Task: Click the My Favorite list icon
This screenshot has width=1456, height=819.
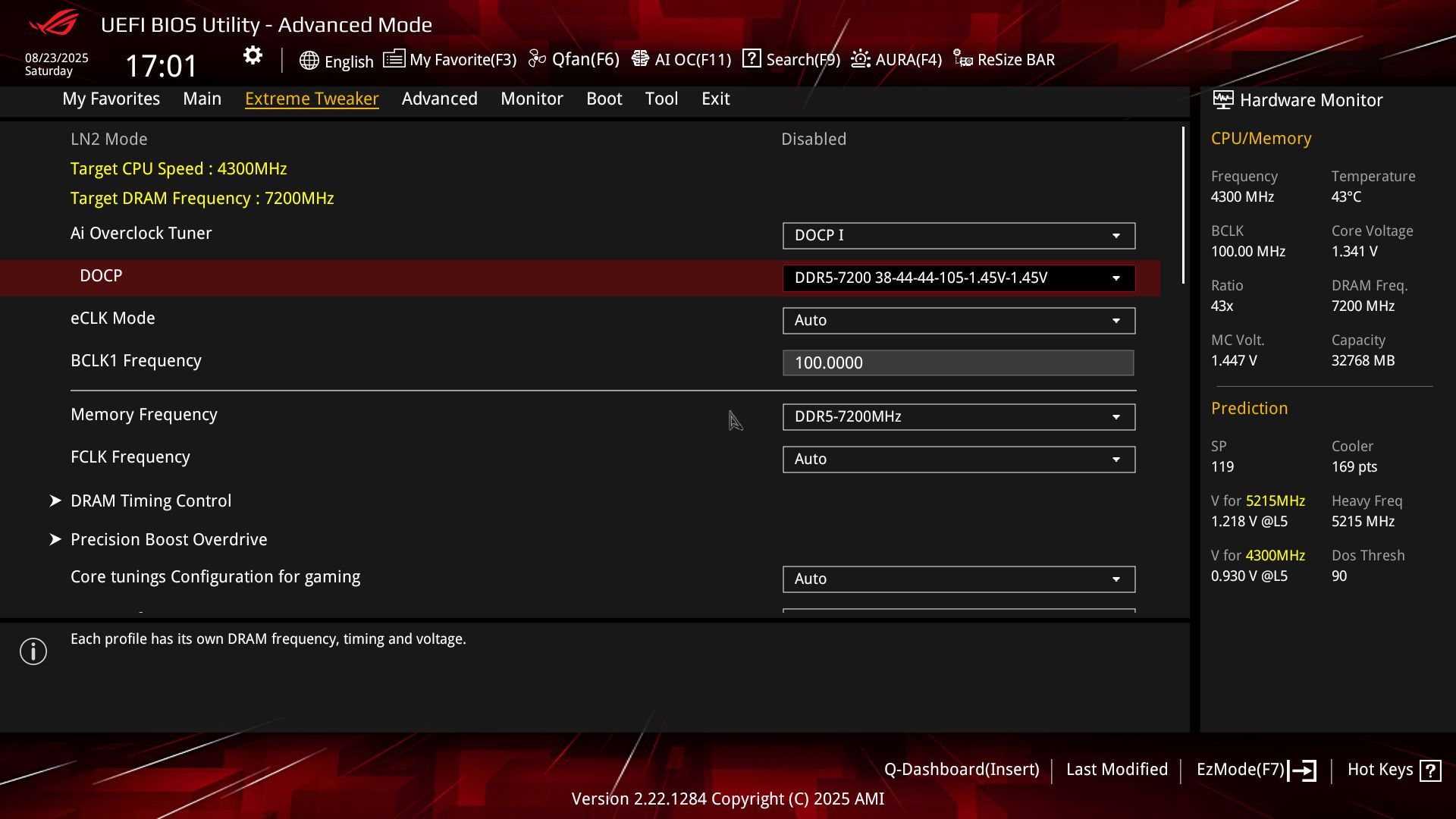Action: 394,58
